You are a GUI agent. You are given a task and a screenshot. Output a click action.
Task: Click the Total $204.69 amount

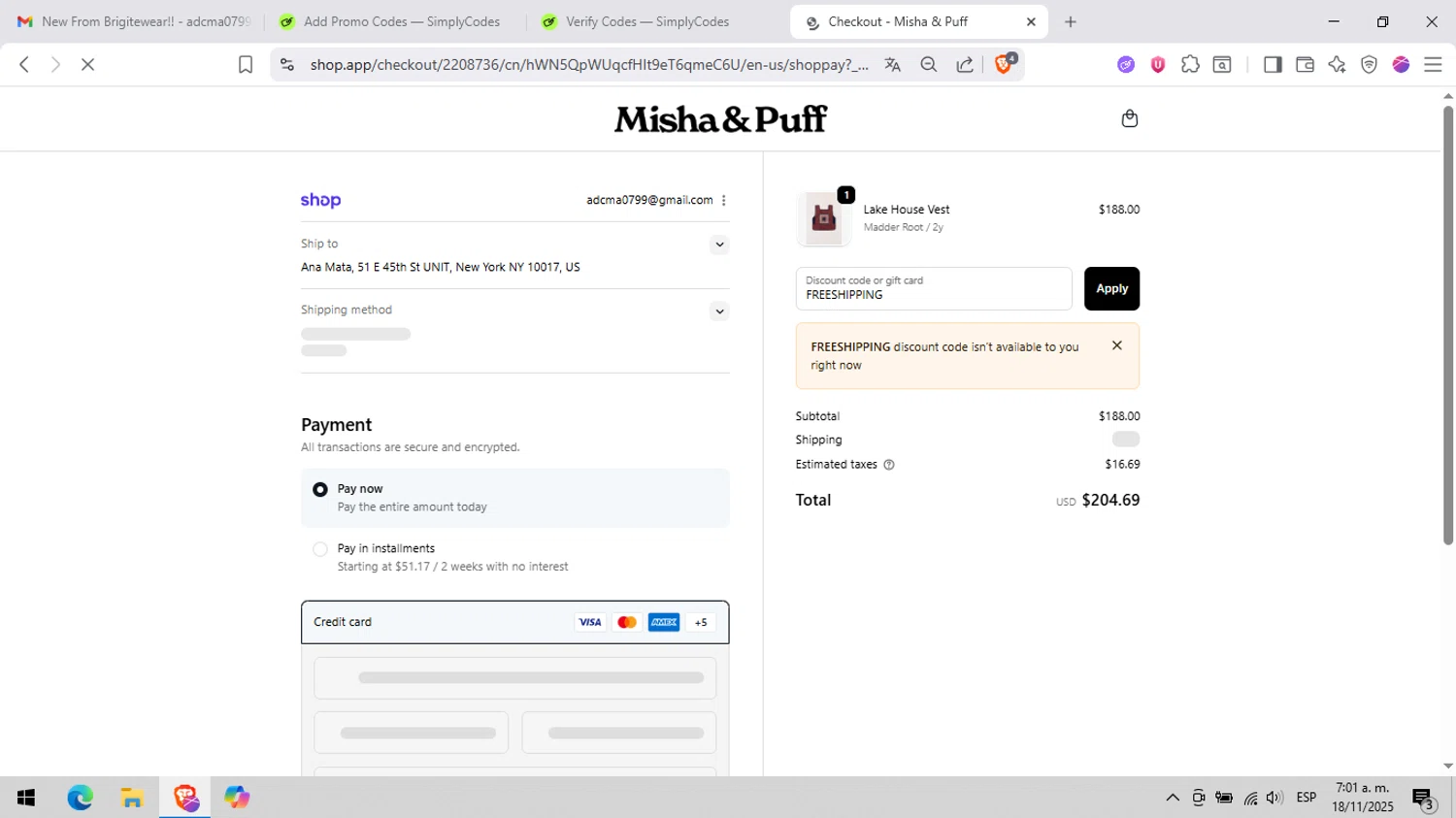(x=1110, y=500)
